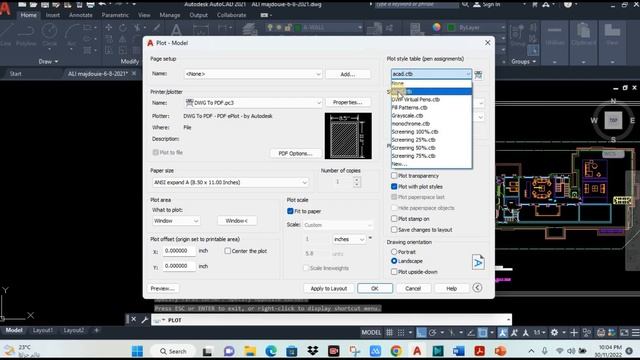This screenshot has width=640, height=360.
Task: Open Microsoft Word from taskbar
Action: (x=458, y=351)
